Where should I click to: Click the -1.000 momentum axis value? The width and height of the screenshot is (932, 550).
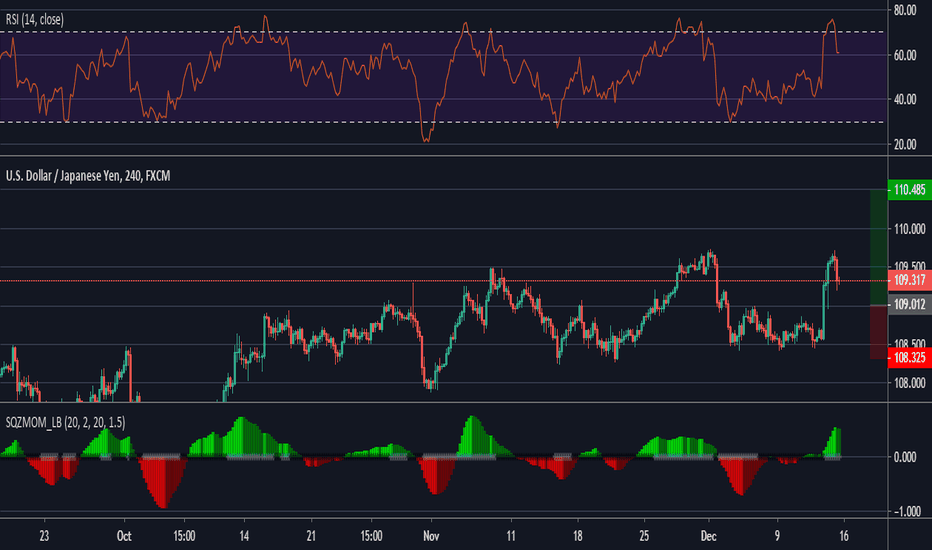907,512
